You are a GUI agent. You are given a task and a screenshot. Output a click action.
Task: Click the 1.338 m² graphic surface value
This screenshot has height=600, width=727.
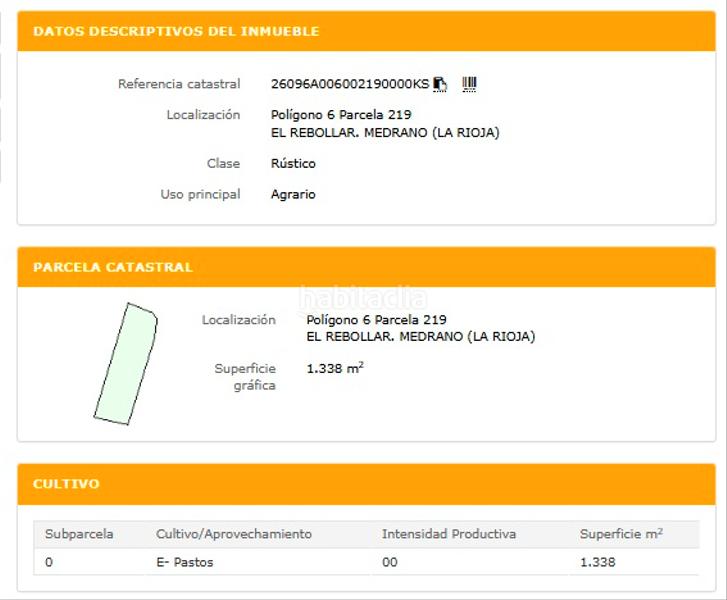pos(335,368)
